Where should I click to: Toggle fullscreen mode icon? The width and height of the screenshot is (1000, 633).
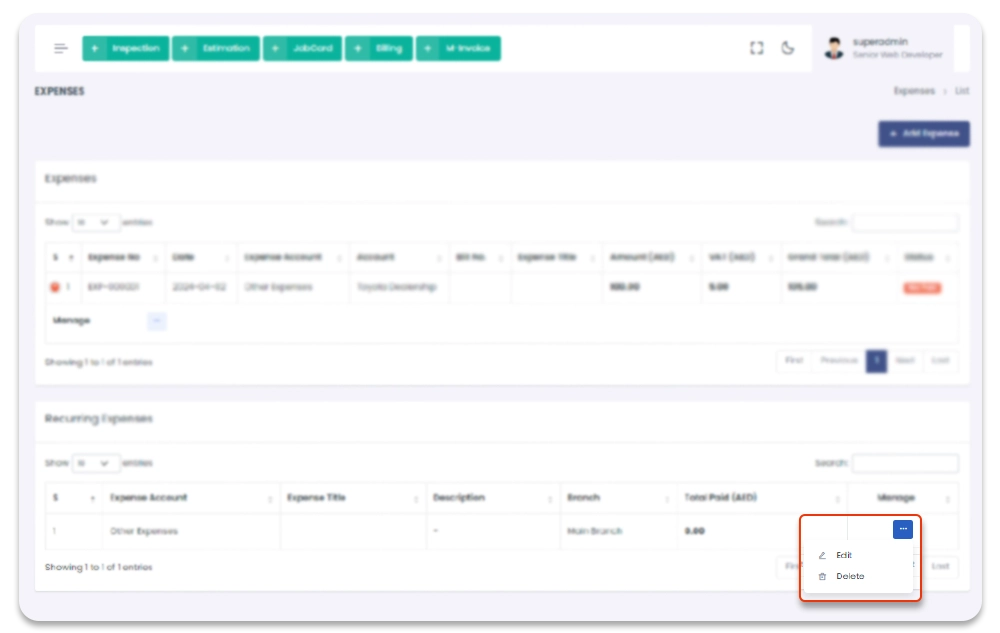(x=757, y=48)
